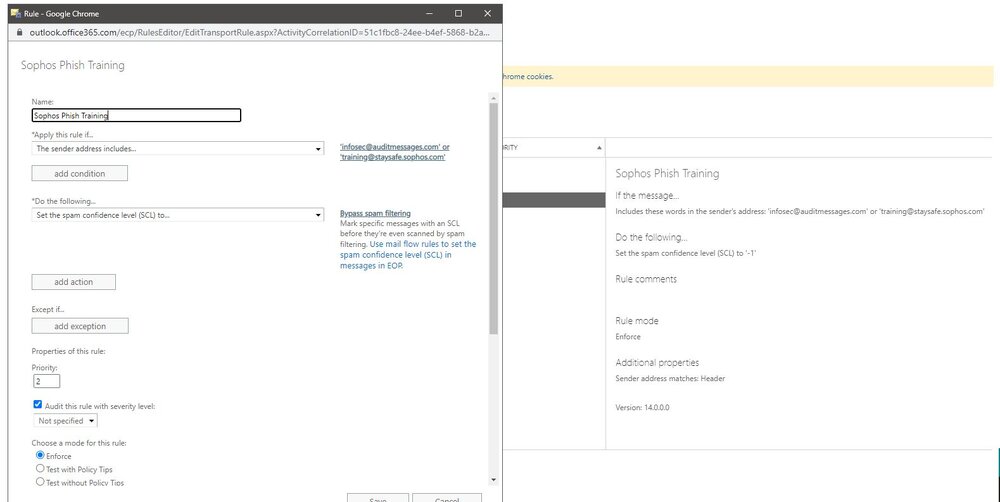Click the lock icon in the address bar
Image resolution: width=1000 pixels, height=502 pixels.
coord(19,33)
